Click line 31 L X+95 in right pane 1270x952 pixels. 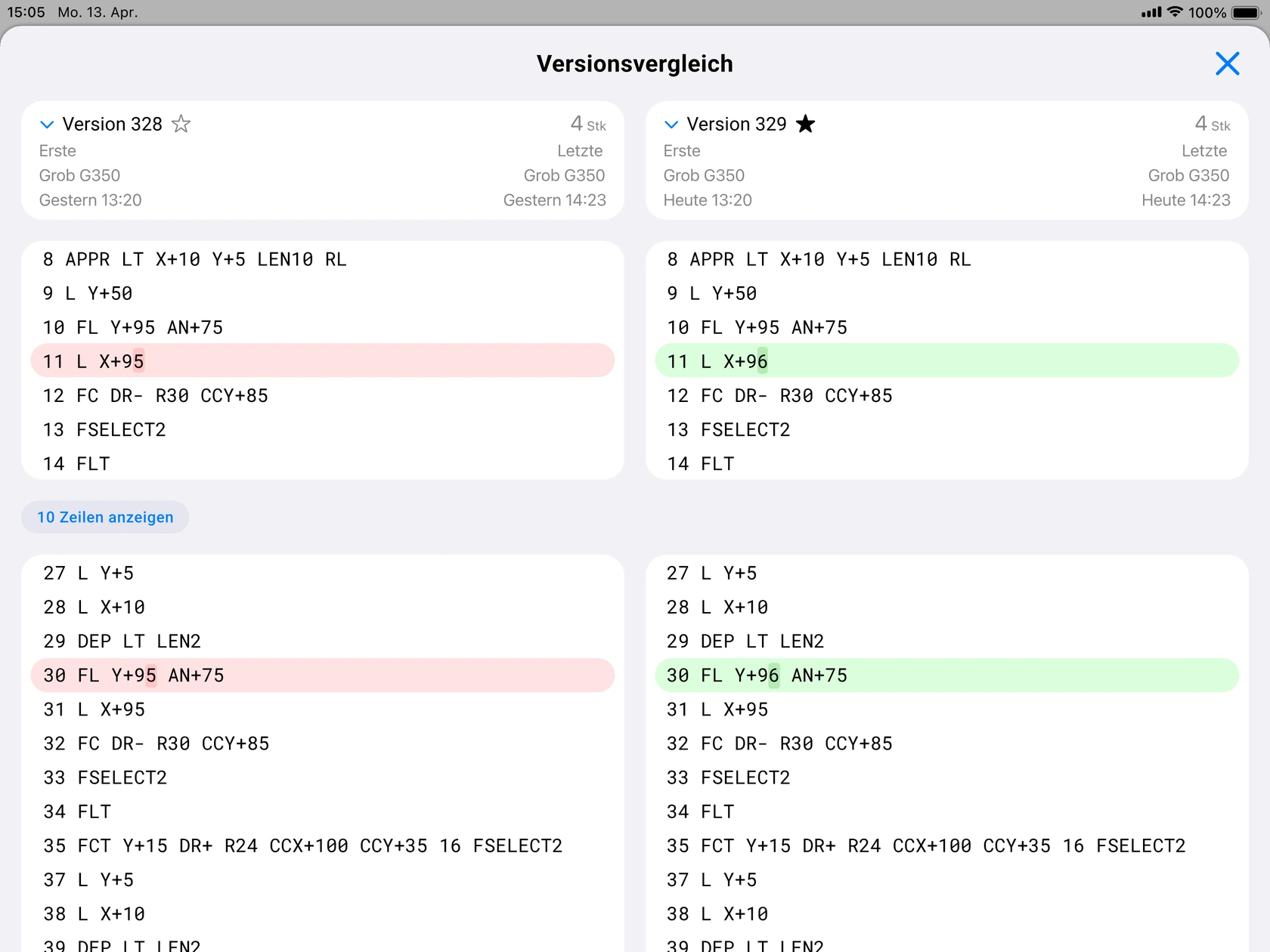coord(717,709)
